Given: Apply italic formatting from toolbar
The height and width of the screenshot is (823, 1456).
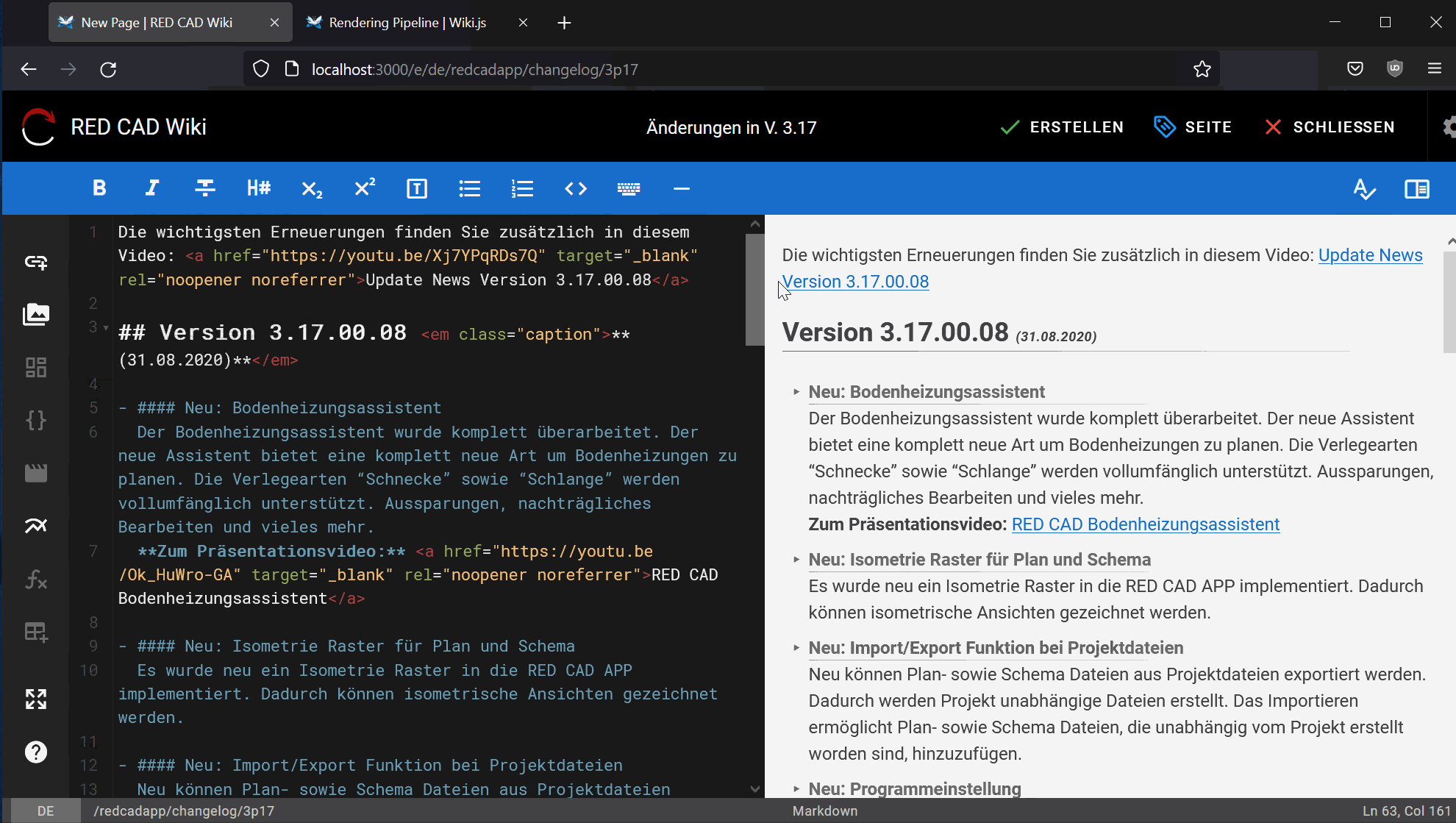Looking at the screenshot, I should tap(152, 188).
